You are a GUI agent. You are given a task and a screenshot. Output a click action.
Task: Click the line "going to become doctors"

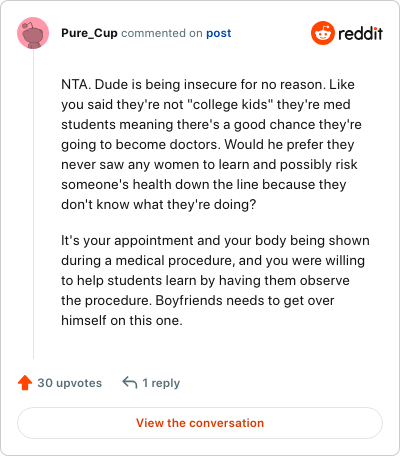(x=141, y=145)
